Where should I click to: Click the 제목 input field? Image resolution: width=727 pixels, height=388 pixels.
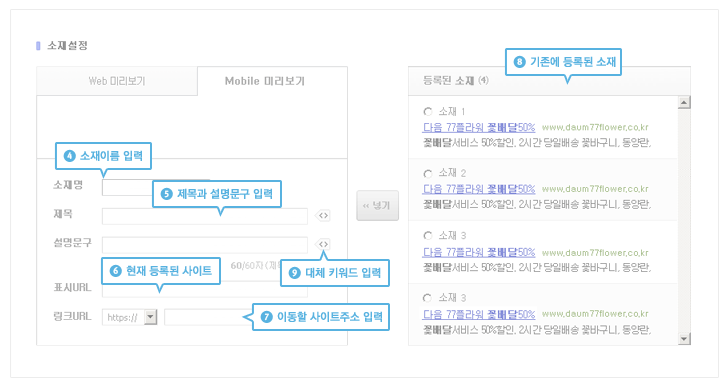[205, 216]
